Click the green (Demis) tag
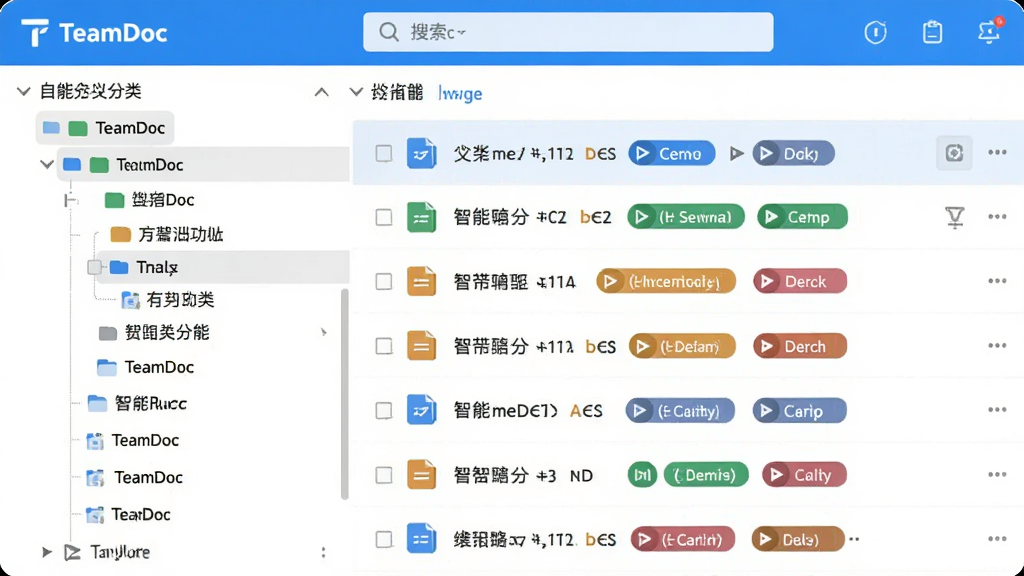 coord(706,475)
